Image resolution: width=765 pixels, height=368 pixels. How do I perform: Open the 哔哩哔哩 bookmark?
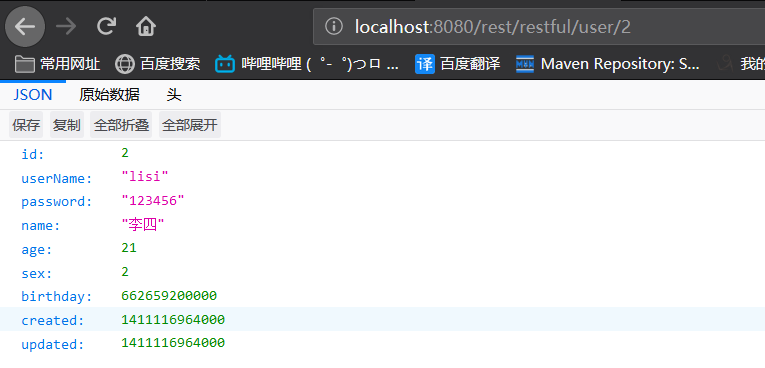click(307, 64)
